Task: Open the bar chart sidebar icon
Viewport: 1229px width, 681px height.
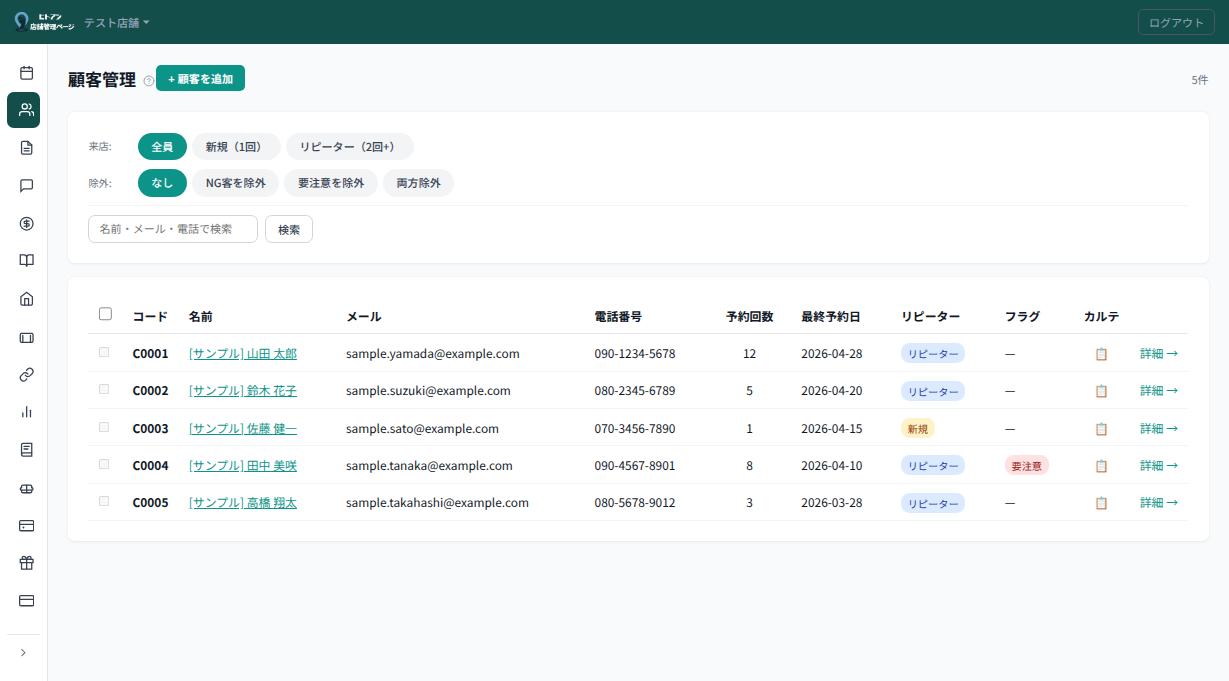Action: pos(27,412)
